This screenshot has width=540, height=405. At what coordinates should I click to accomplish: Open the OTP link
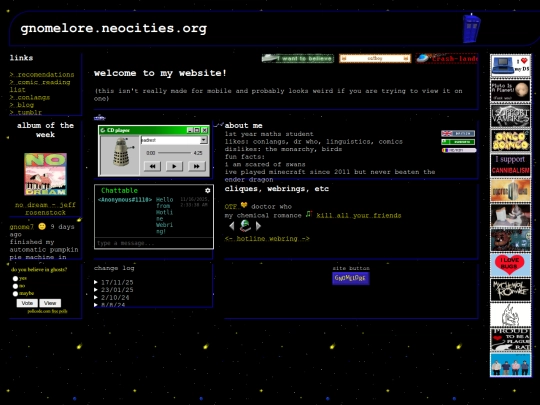click(231, 207)
